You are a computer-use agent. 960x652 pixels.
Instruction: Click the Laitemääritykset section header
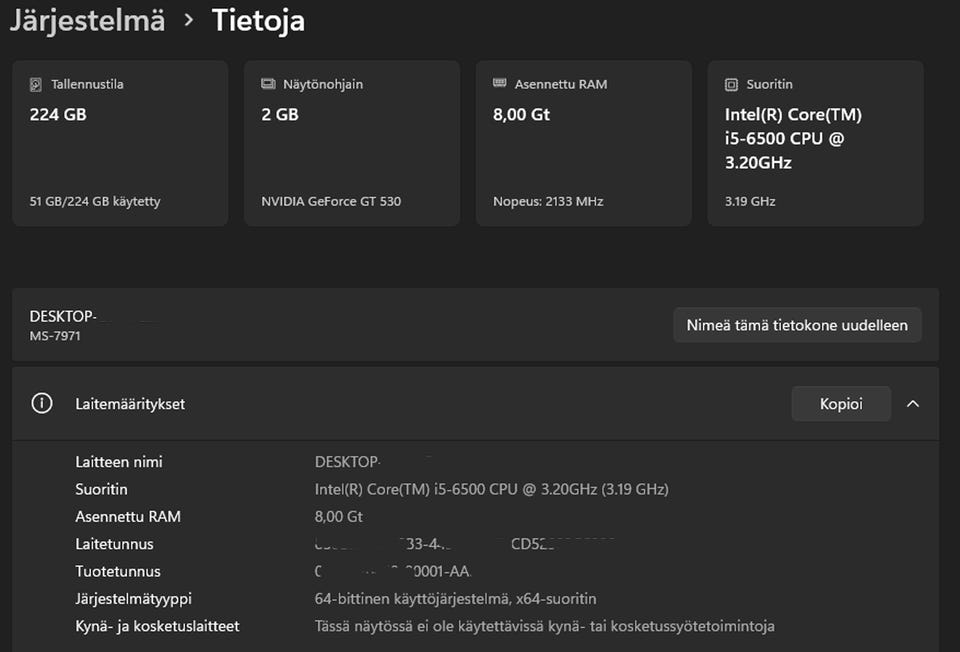point(130,404)
